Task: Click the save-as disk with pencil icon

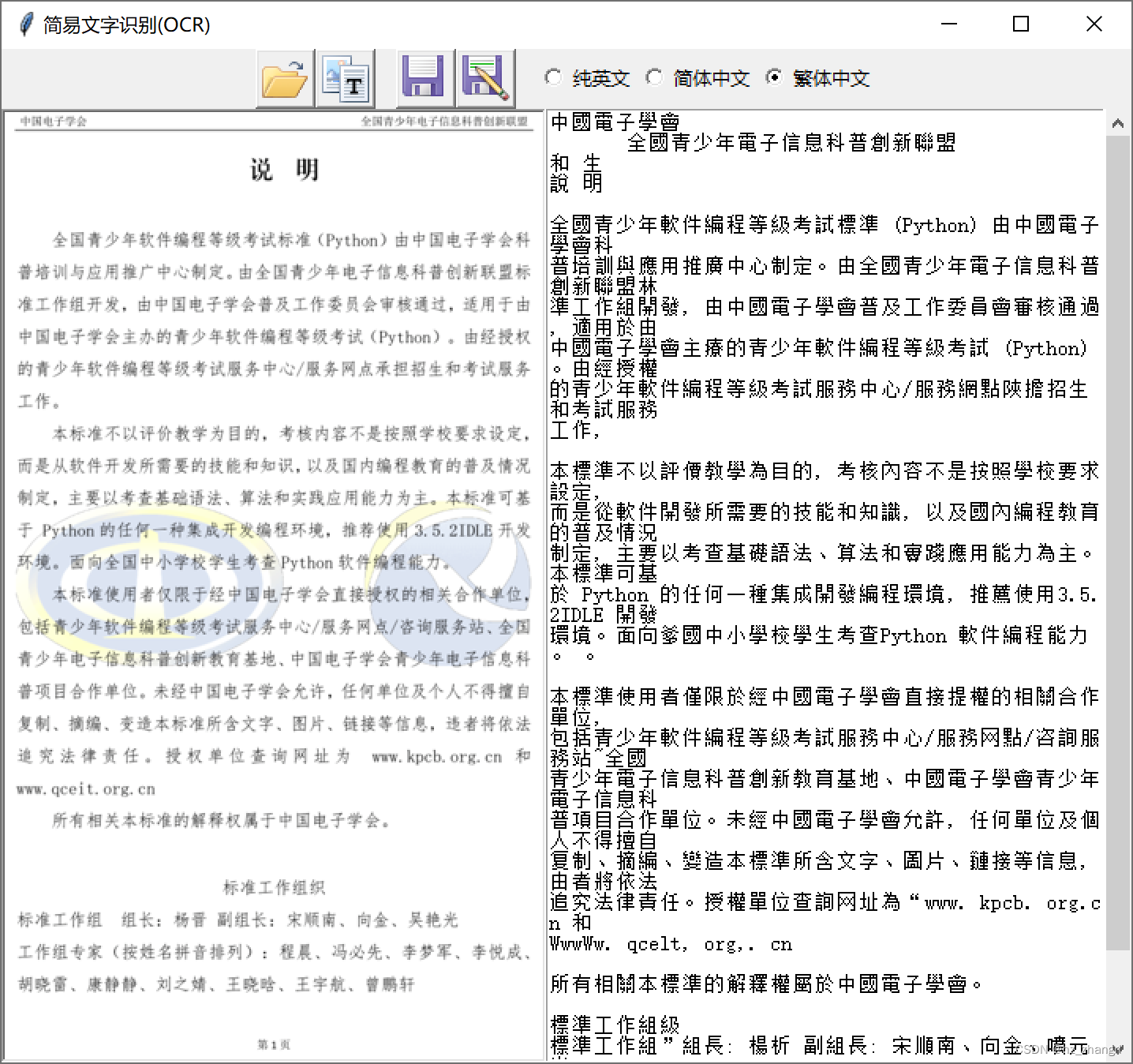Action: (x=485, y=78)
